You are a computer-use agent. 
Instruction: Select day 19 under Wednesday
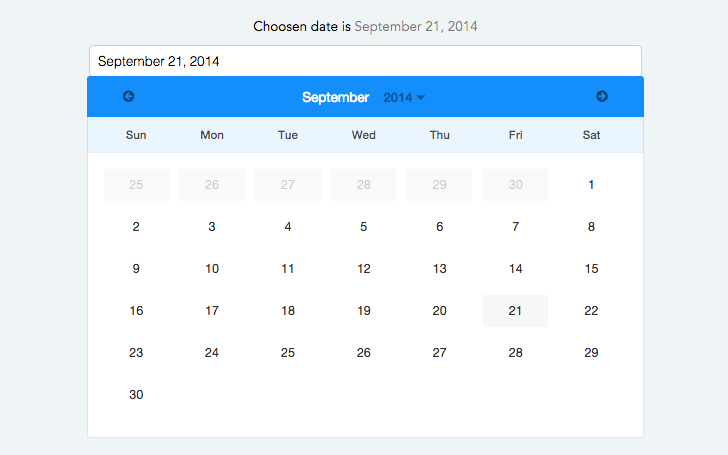pos(364,311)
